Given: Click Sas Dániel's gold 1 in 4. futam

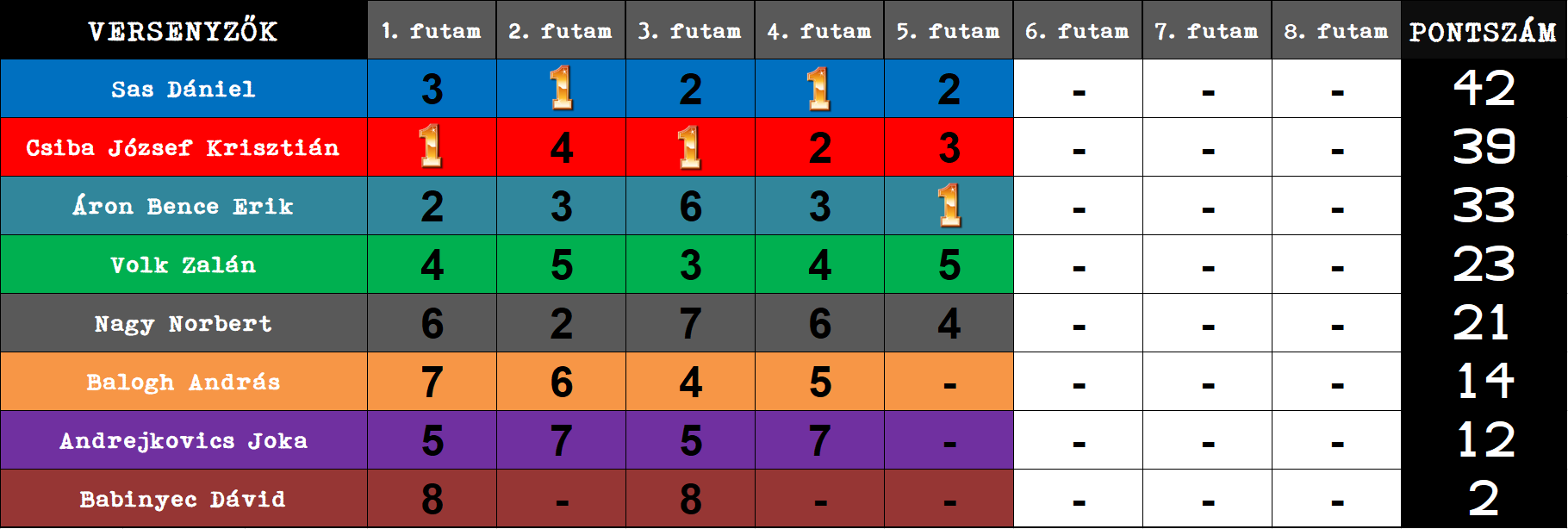Looking at the screenshot, I should (819, 88).
